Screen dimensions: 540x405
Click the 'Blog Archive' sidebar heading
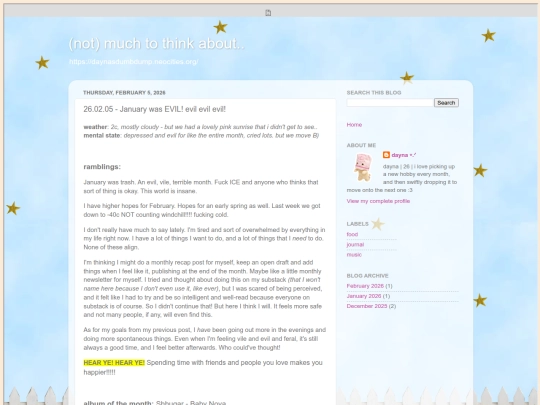(367, 276)
